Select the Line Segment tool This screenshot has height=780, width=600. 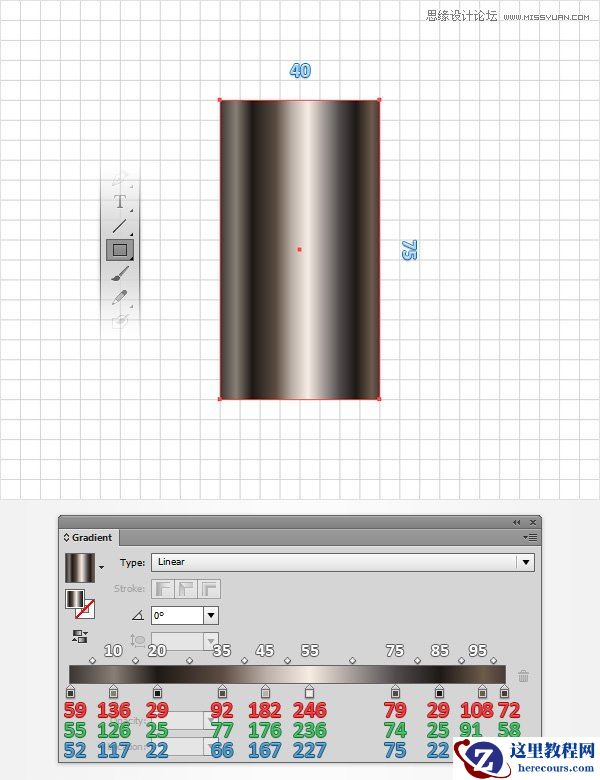(x=120, y=226)
